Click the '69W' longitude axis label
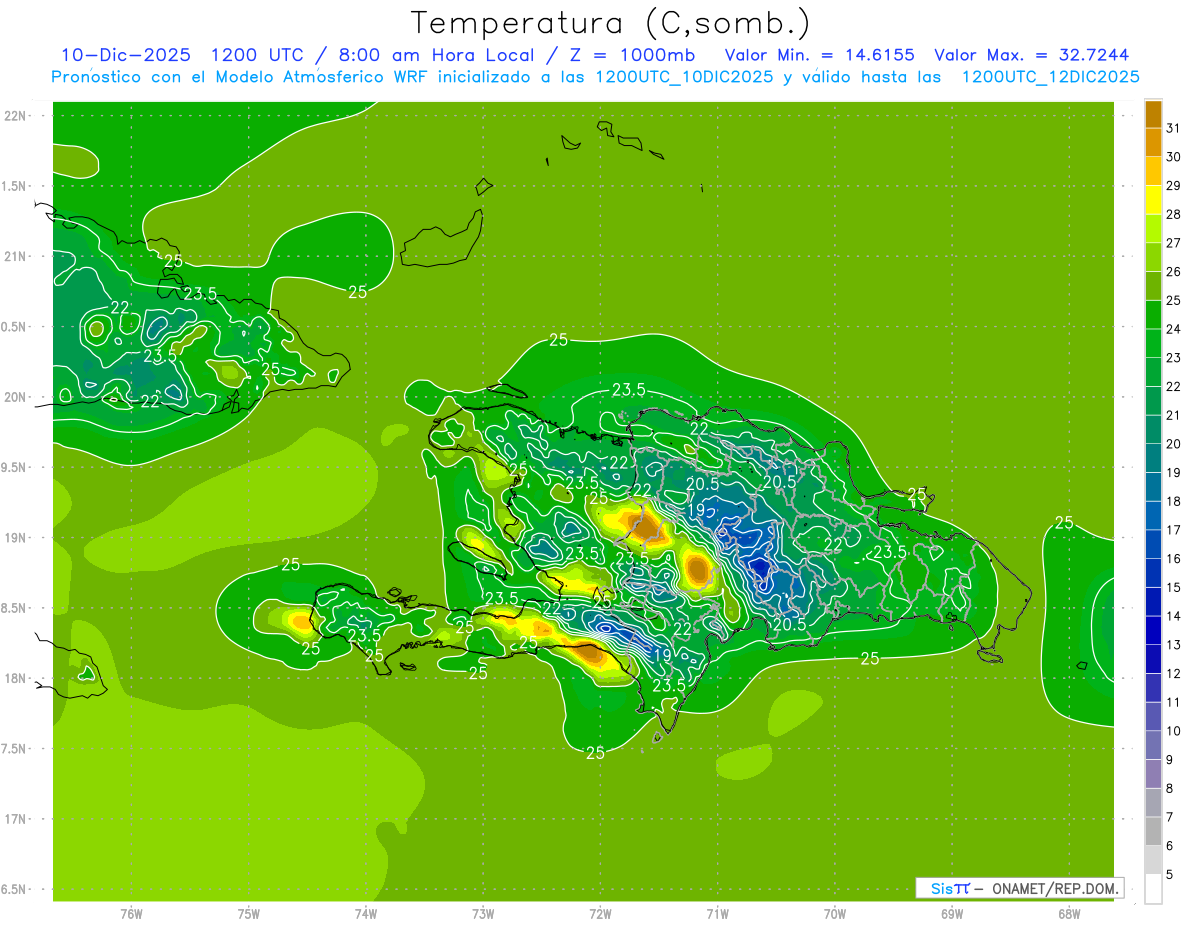 click(x=952, y=913)
